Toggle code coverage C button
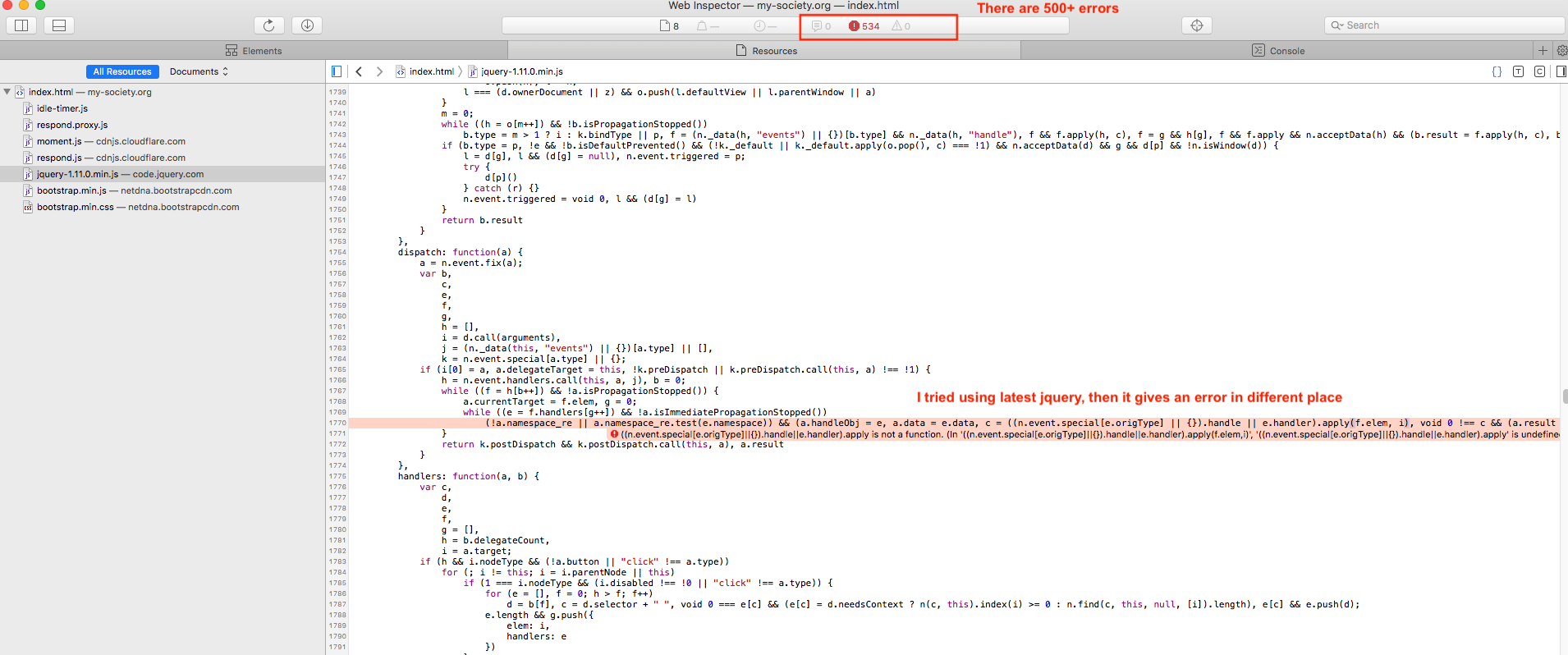This screenshot has height=655, width=1568. (x=1539, y=71)
